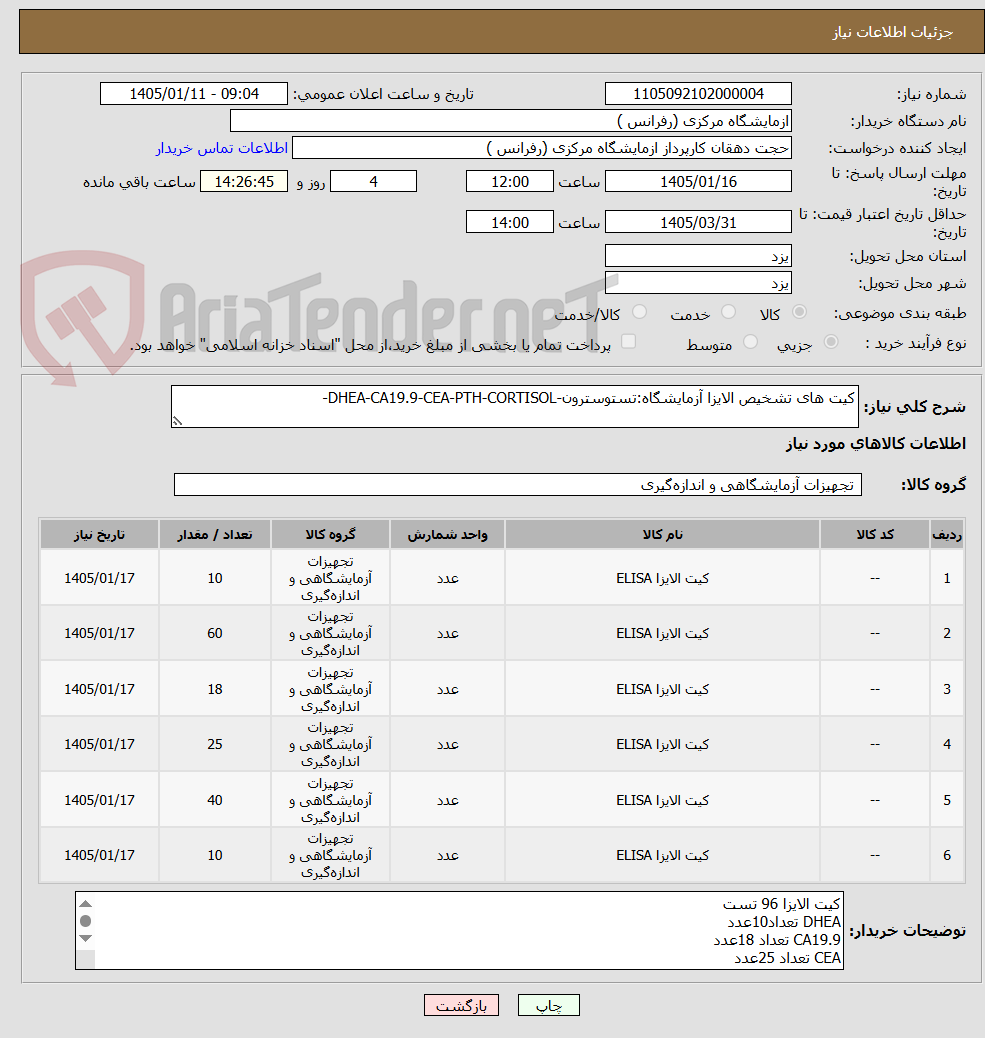The width and height of the screenshot is (985, 1038).
Task: Click the response deadline date 1405/01/16
Action: (x=698, y=181)
